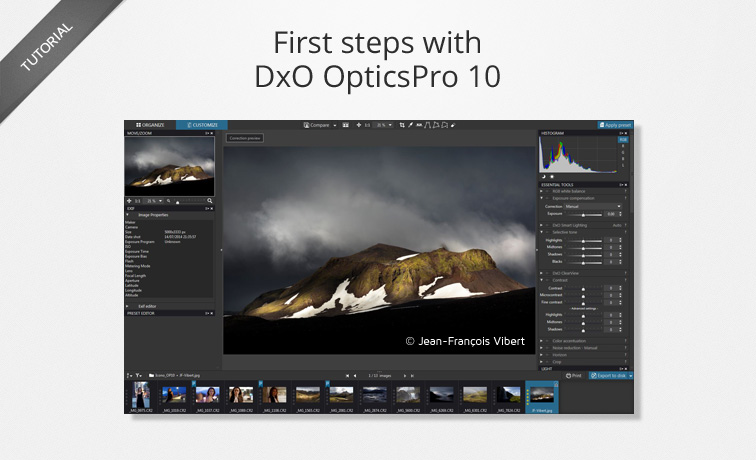Select the JF-Vibert.jpg thumbnail
This screenshot has height=460, width=756.
click(542, 397)
